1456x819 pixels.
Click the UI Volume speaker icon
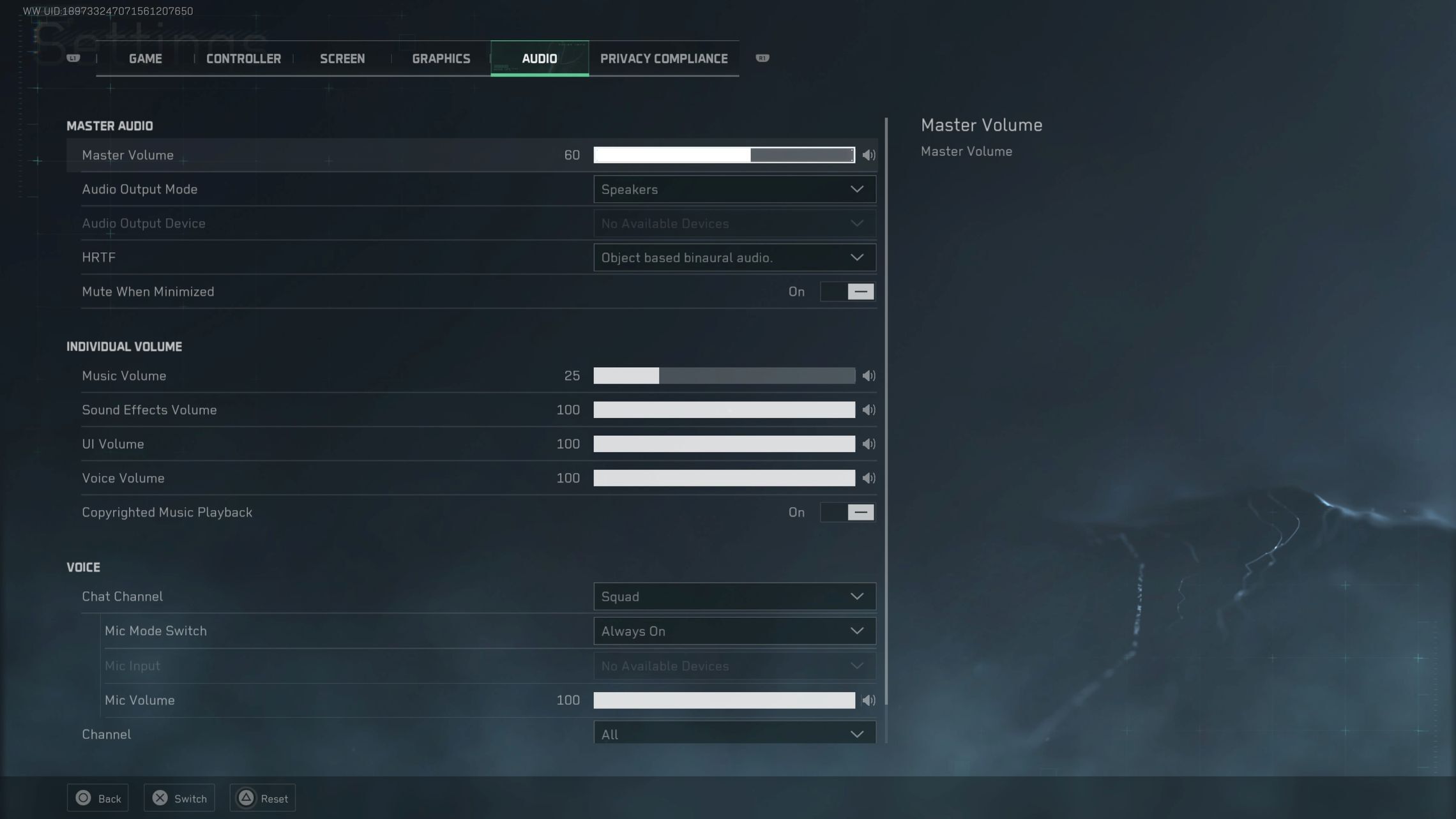click(x=868, y=444)
